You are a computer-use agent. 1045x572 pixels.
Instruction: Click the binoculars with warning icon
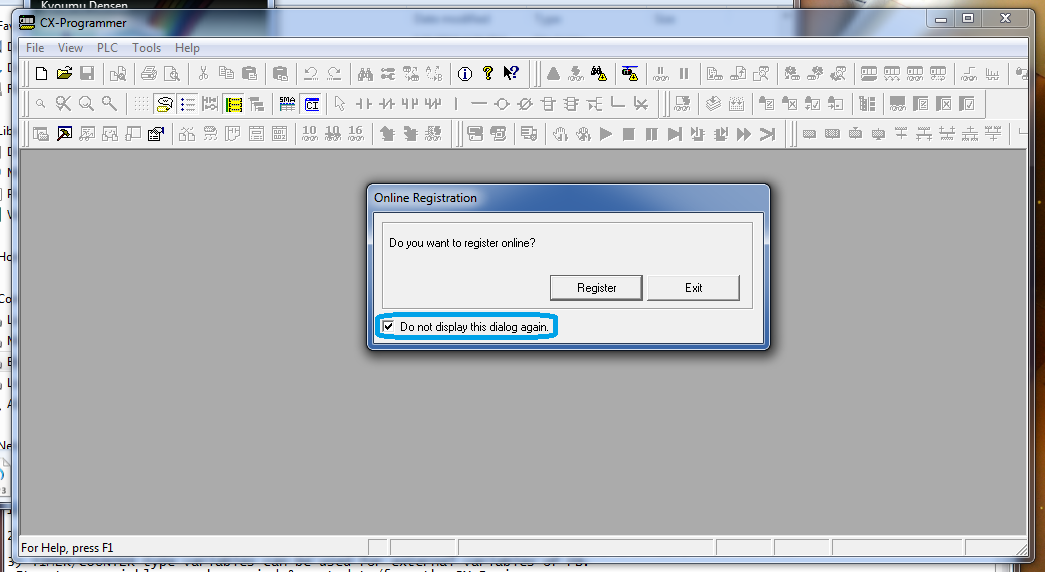click(x=598, y=73)
